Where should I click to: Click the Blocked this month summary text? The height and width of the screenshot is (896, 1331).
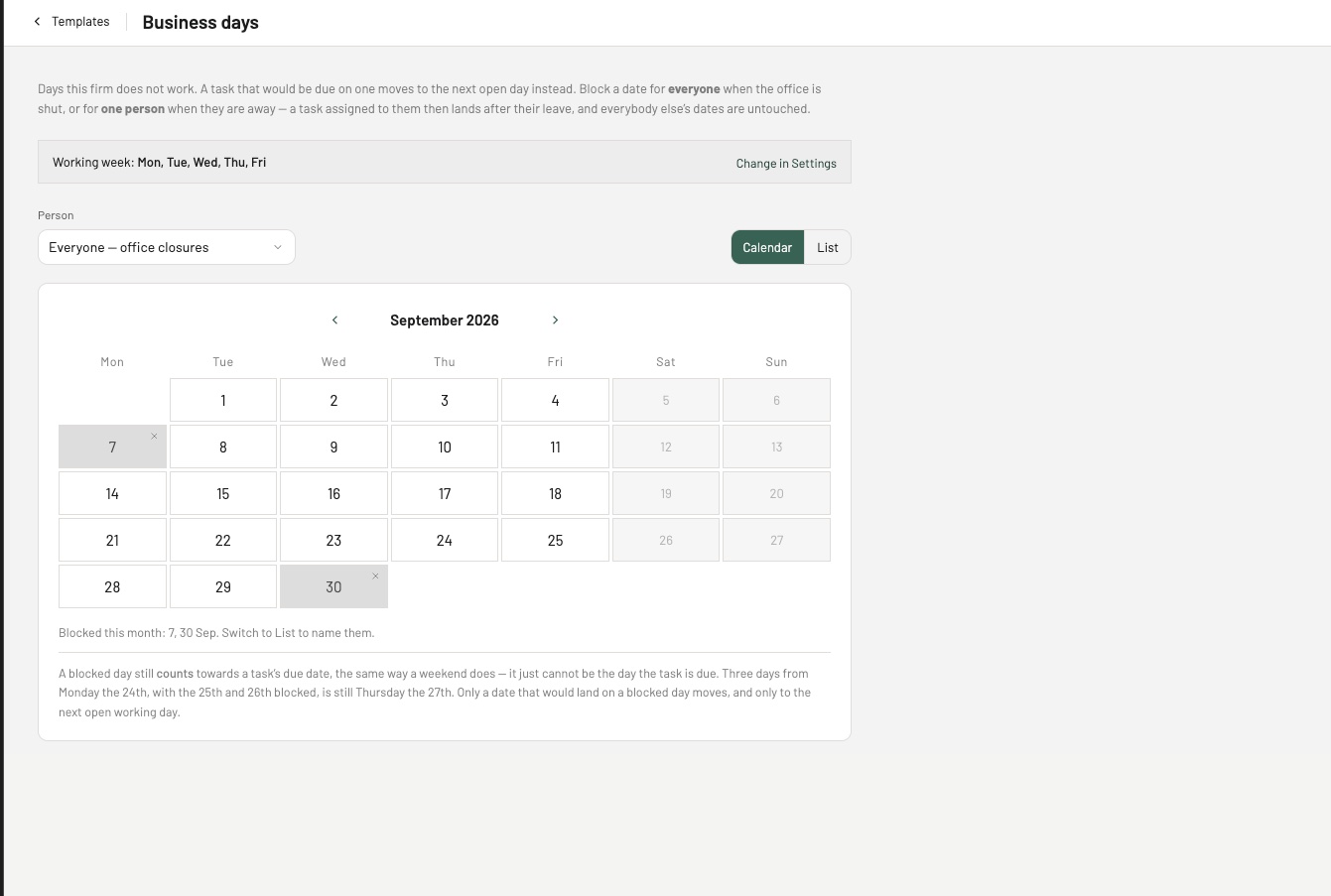[216, 632]
